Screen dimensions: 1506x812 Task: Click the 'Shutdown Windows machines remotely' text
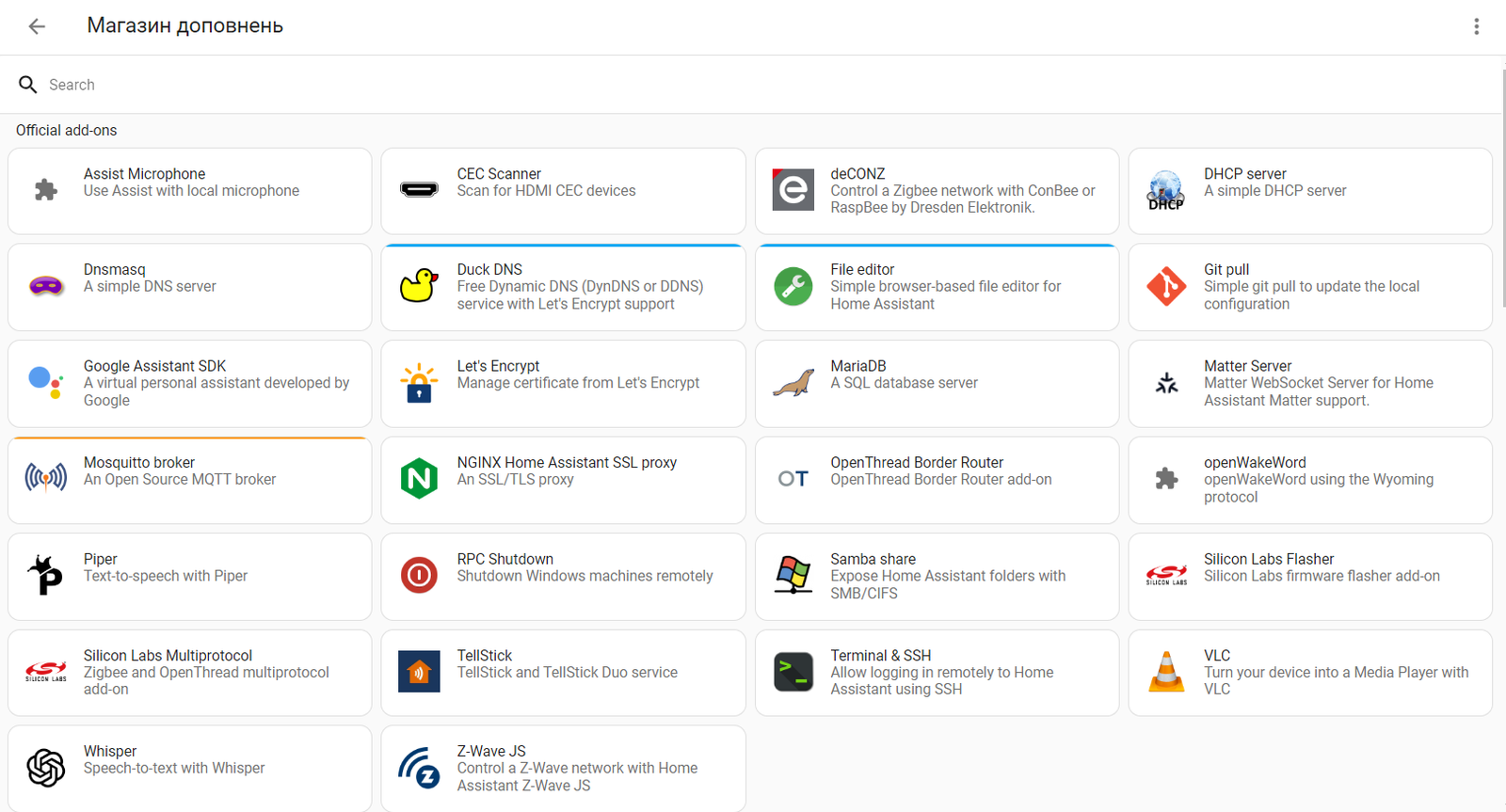[x=585, y=576]
